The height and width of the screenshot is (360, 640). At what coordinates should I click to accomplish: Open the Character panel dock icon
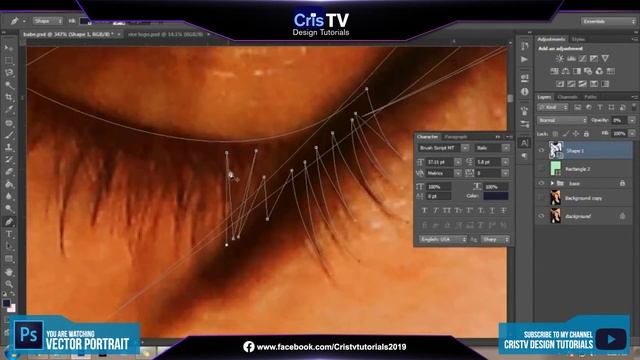pyautogui.click(x=524, y=143)
